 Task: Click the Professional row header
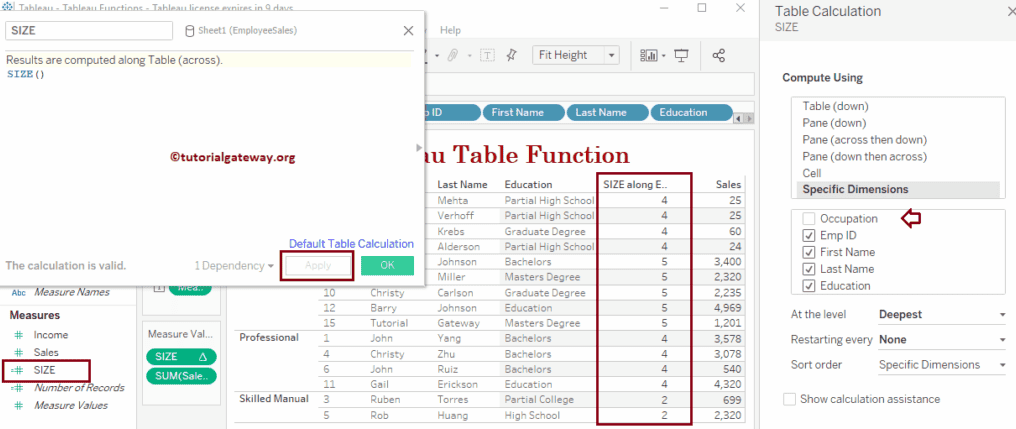coord(269,338)
